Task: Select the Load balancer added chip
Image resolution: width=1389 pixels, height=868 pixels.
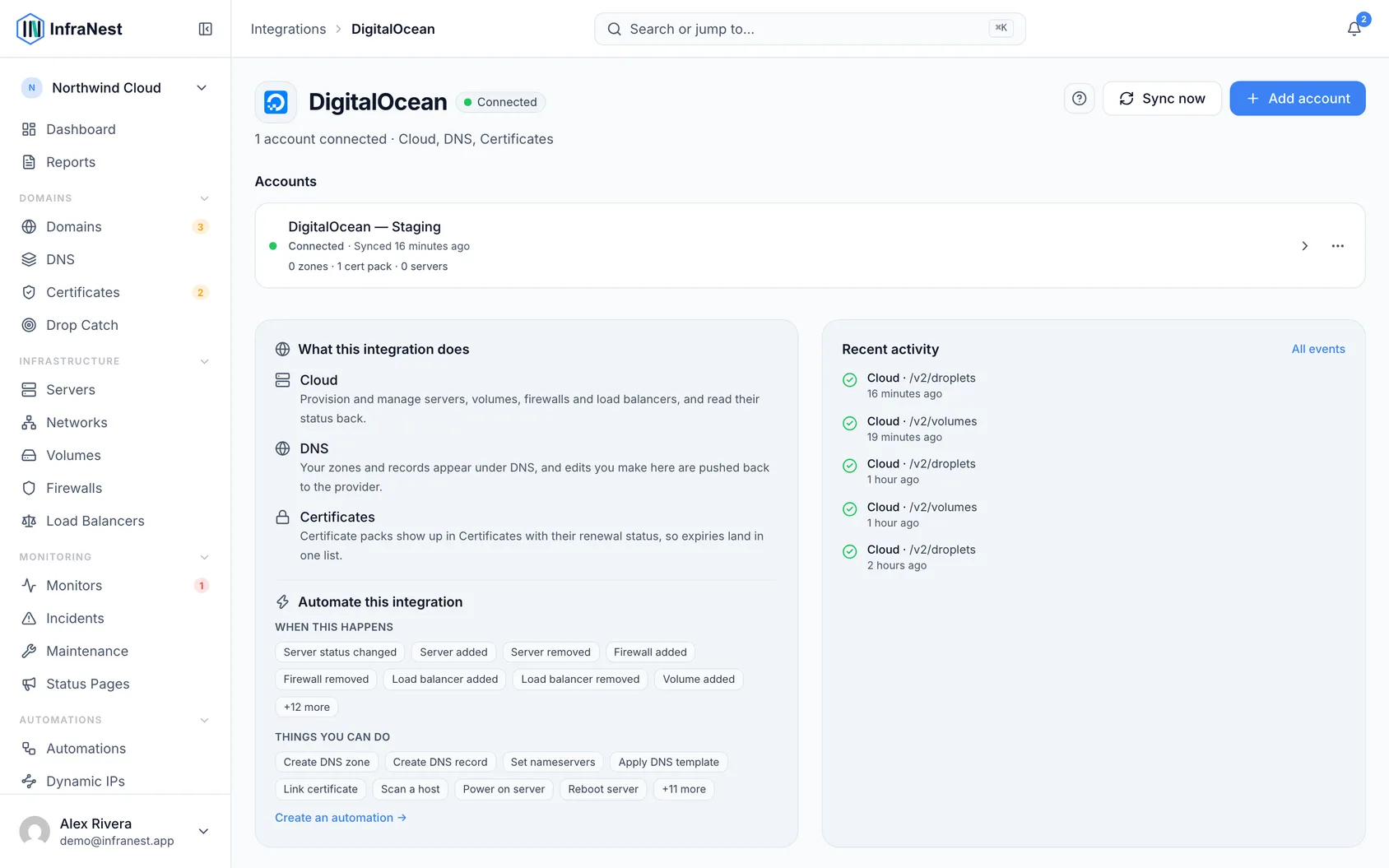Action: point(445,680)
